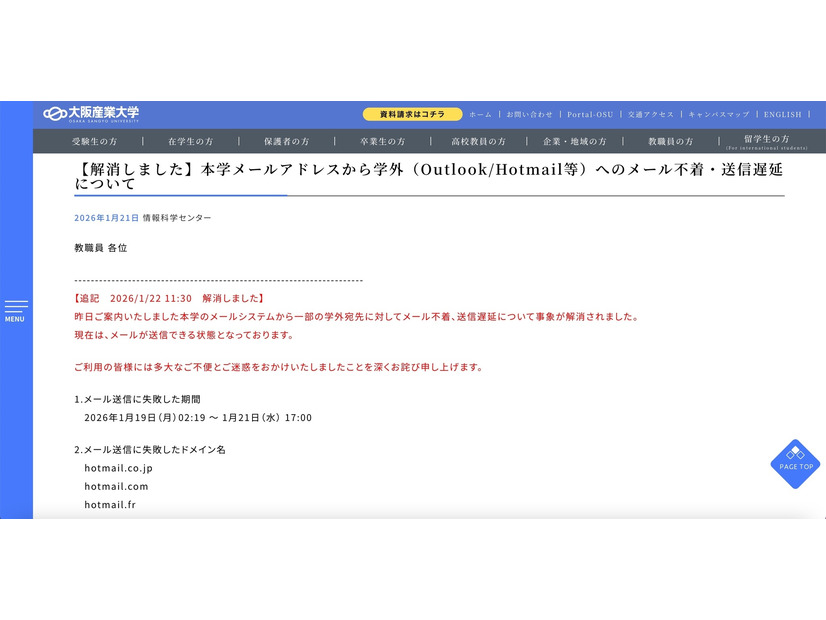The image size is (826, 620).
Task: Visit the 教職員の方 page
Action: coord(669,141)
